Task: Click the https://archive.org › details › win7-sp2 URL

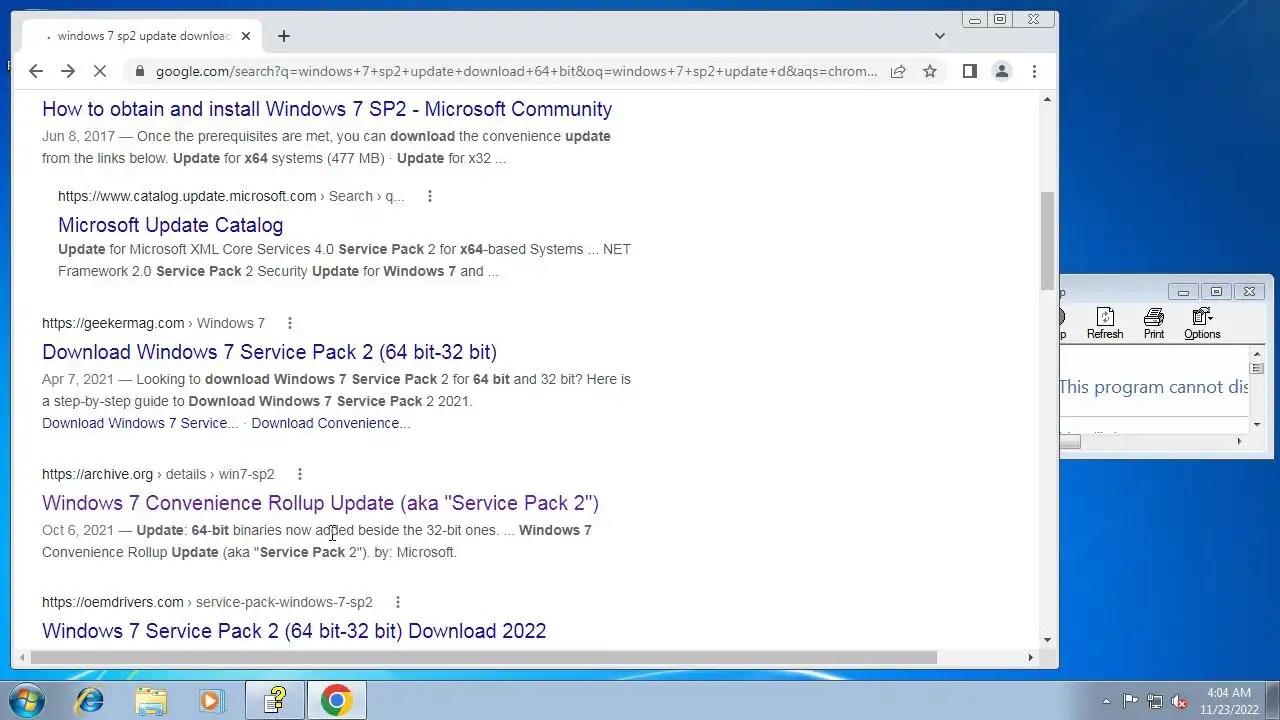Action: point(158,474)
